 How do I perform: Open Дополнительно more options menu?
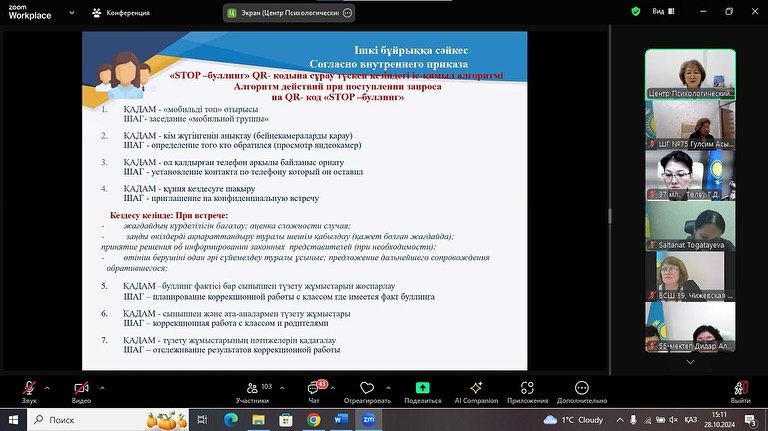(x=582, y=388)
